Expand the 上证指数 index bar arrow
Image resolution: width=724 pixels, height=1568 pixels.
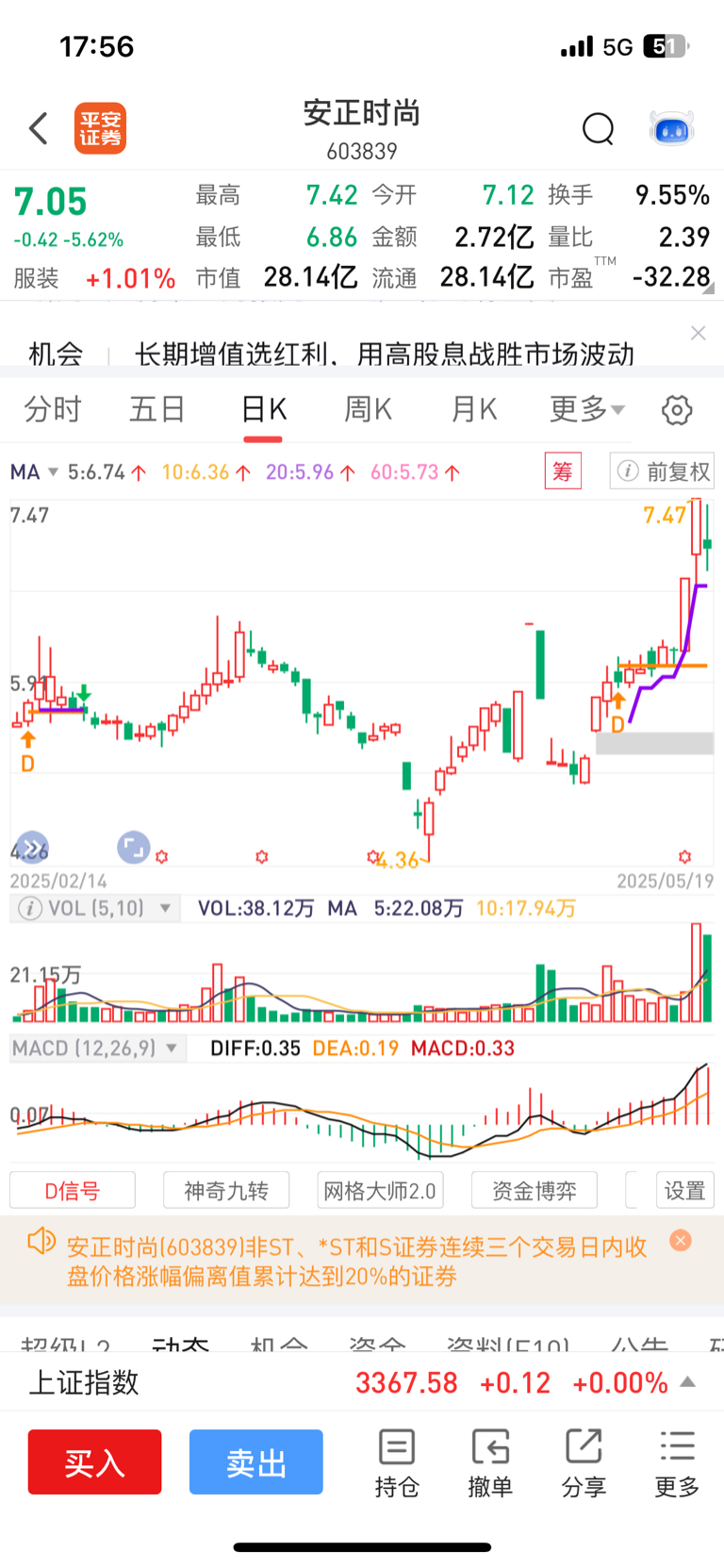tap(688, 1382)
